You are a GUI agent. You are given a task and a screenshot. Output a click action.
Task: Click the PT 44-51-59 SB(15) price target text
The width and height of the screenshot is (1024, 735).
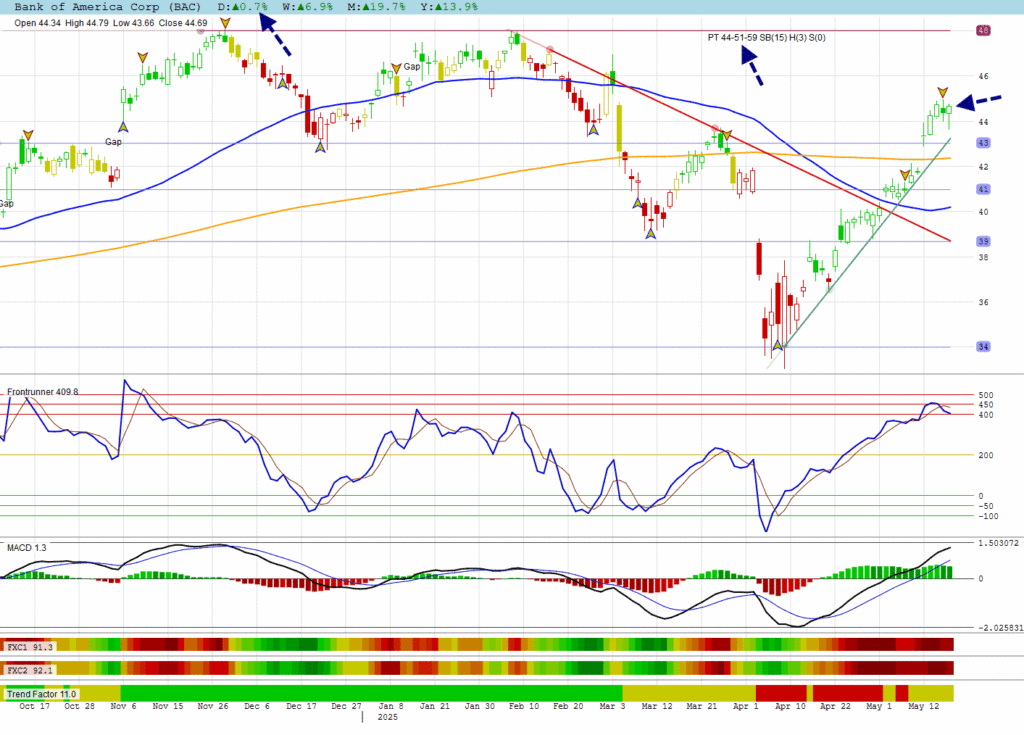(767, 37)
